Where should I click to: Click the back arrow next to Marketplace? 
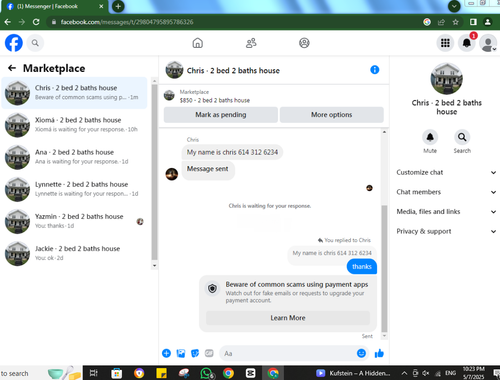pos(12,68)
